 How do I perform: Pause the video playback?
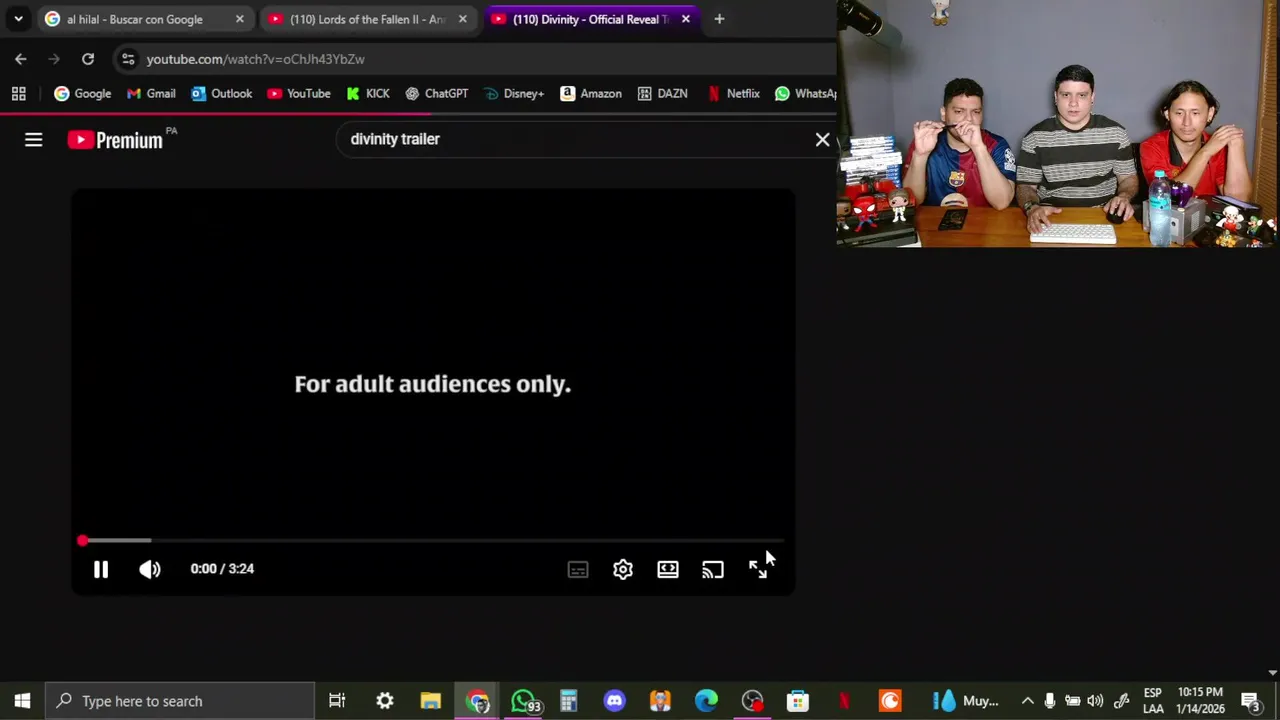[101, 569]
